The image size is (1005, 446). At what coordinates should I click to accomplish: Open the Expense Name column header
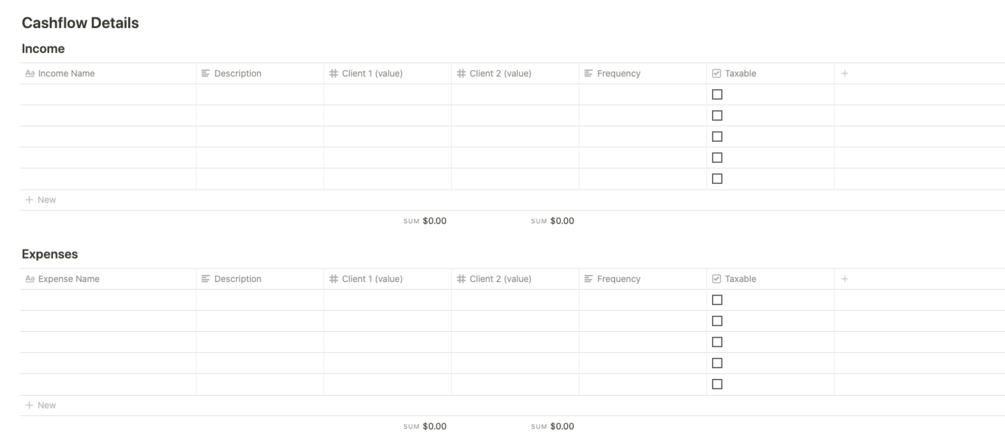pos(108,279)
